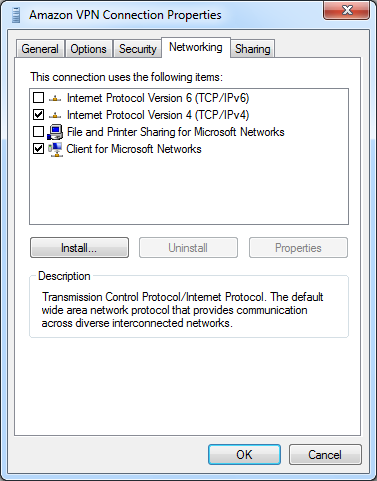Viewport: 377px width, 481px height.
Task: Click the IPv6 network protocol icon
Action: tap(55, 98)
